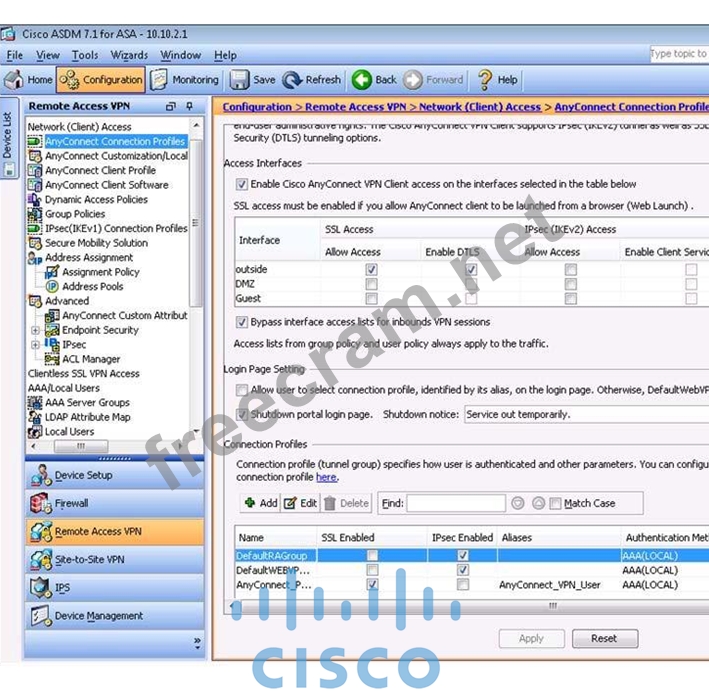
Task: Enable Match Case checkbox
Action: 556,503
